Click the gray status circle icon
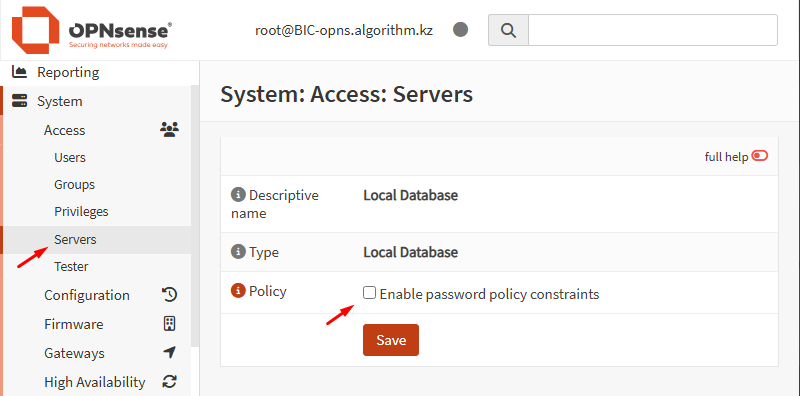This screenshot has width=800, height=396. [x=460, y=30]
